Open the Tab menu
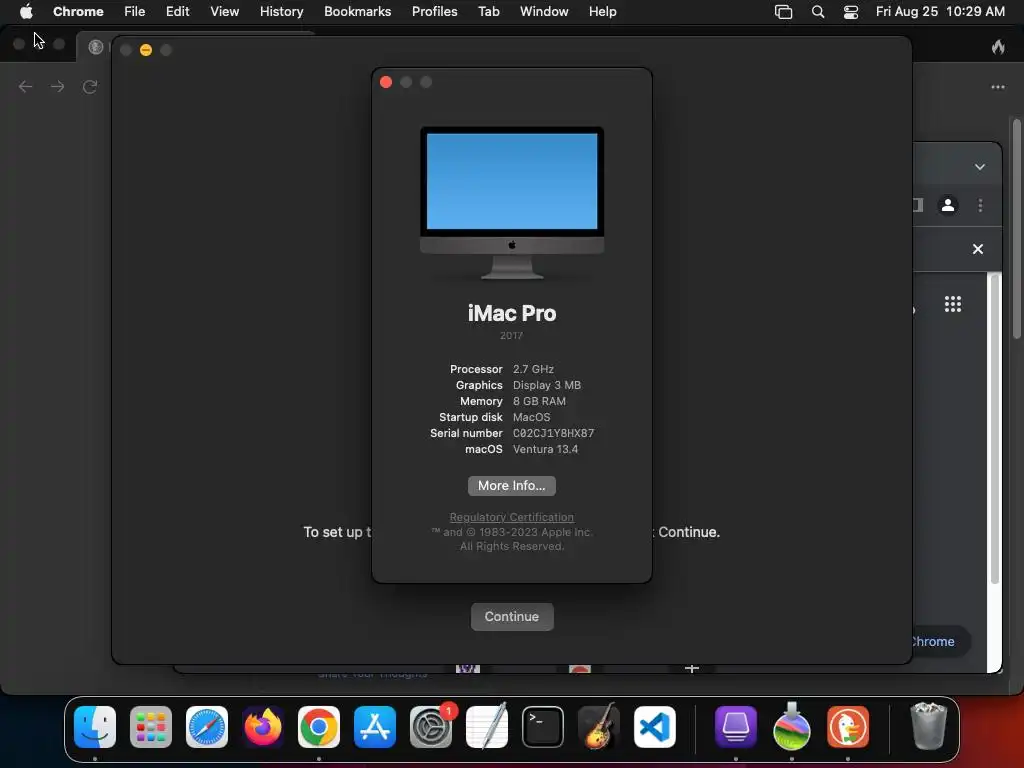 [488, 12]
